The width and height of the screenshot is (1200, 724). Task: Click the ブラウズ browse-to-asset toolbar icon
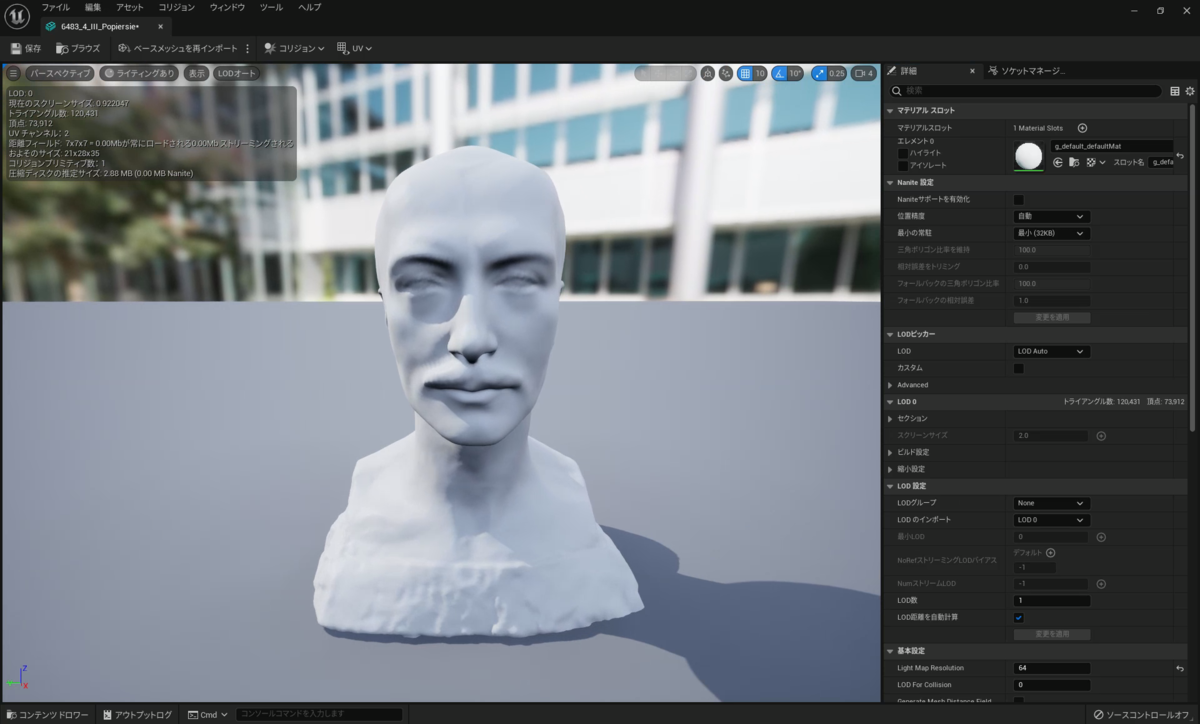point(62,48)
